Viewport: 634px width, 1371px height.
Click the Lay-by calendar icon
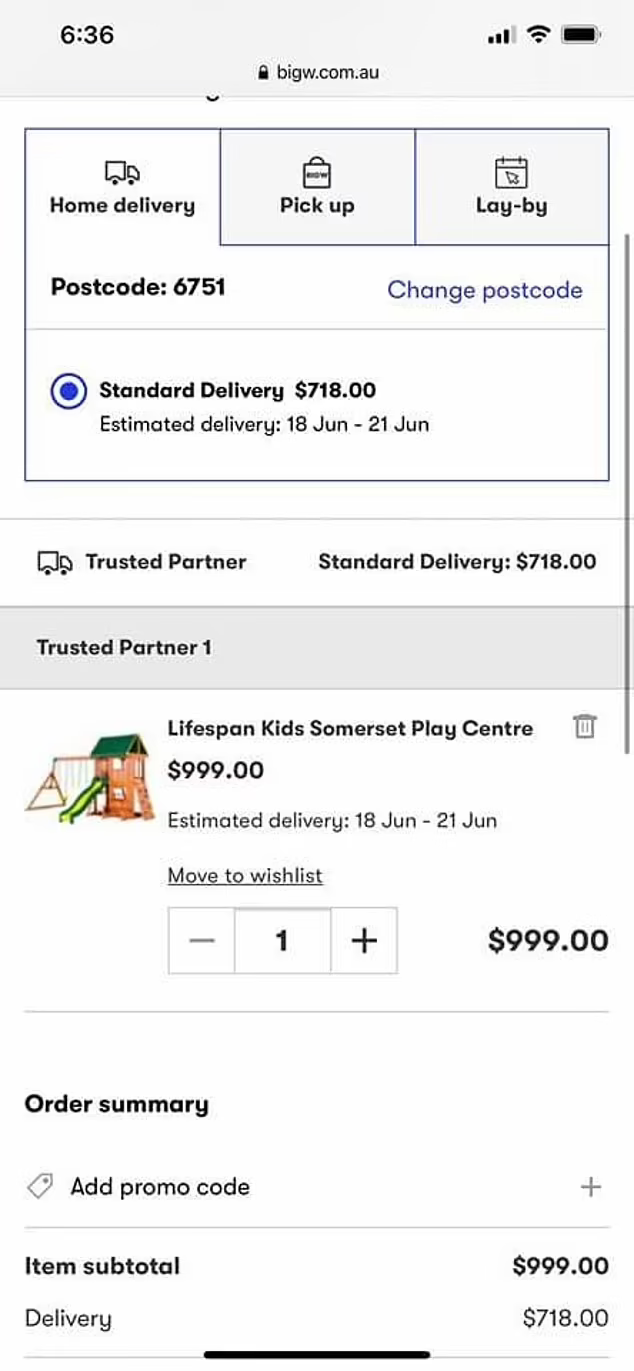[x=511, y=172]
